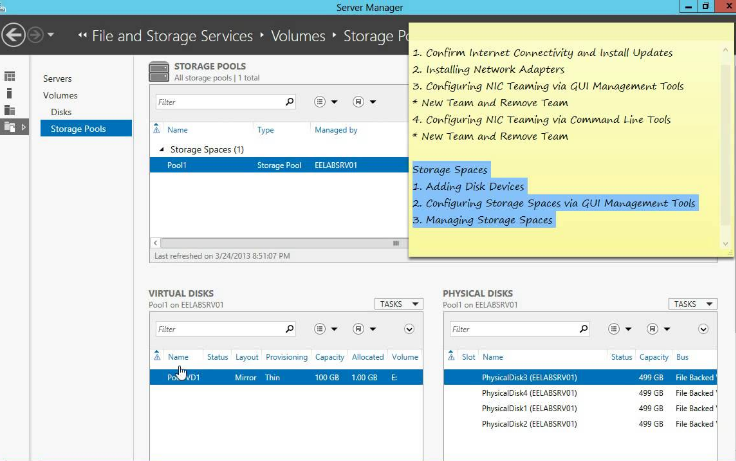Click File and Storage Services breadcrumb
The image size is (736, 461).
172,36
